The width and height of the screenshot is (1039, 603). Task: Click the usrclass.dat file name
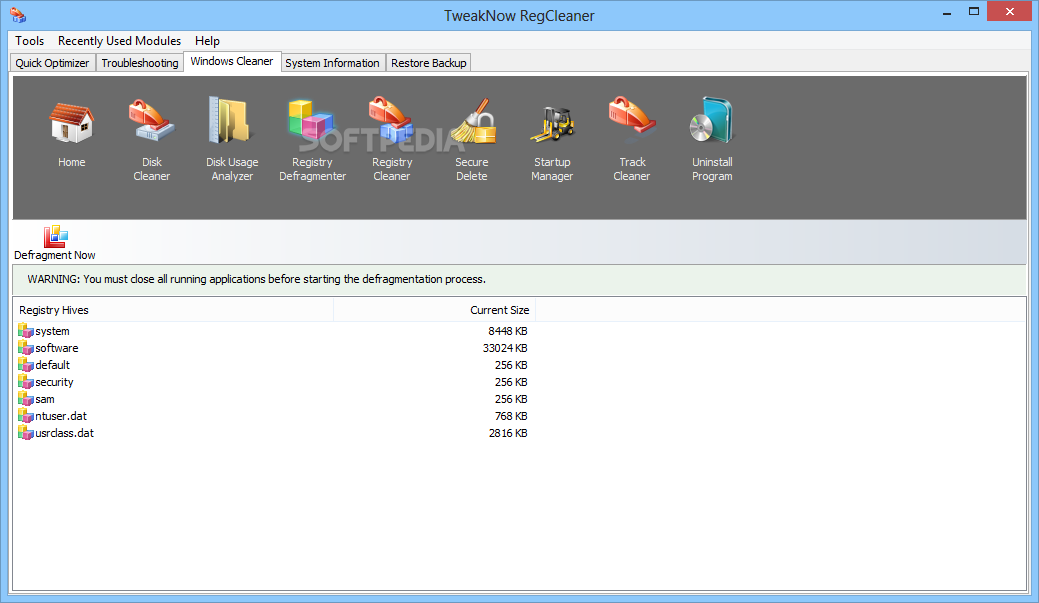(64, 433)
